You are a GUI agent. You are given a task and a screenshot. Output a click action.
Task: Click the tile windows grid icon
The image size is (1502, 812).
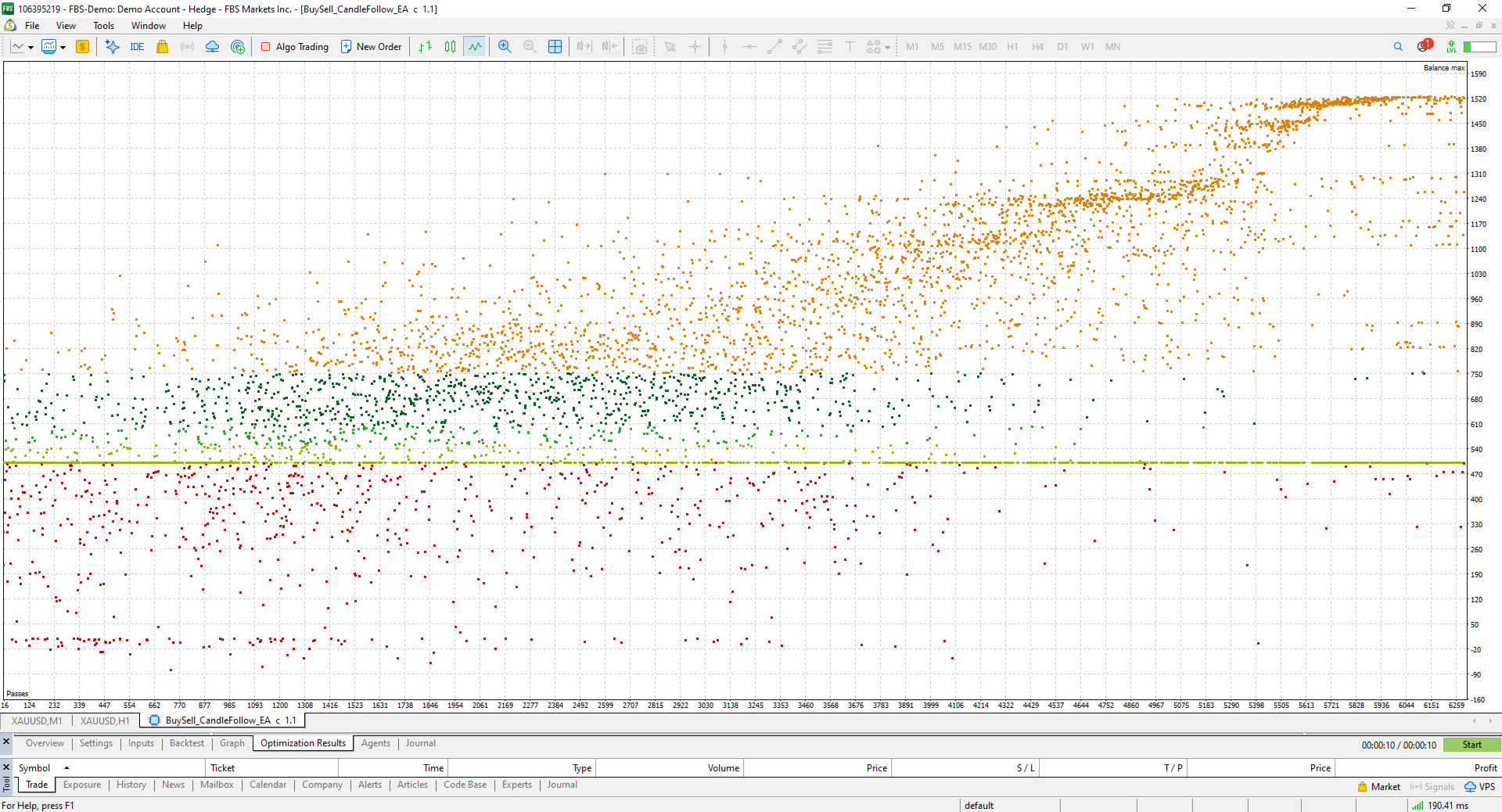pos(555,47)
